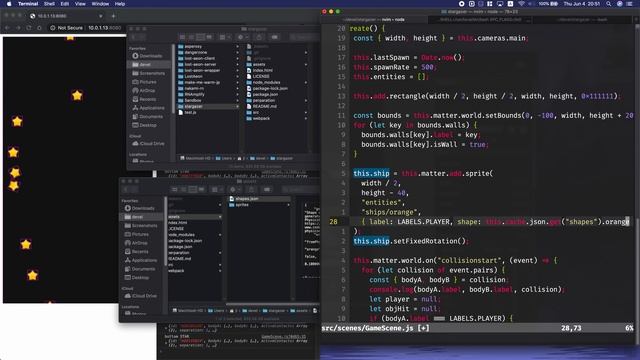
Task: Click the browser reload icon
Action: click(29, 28)
